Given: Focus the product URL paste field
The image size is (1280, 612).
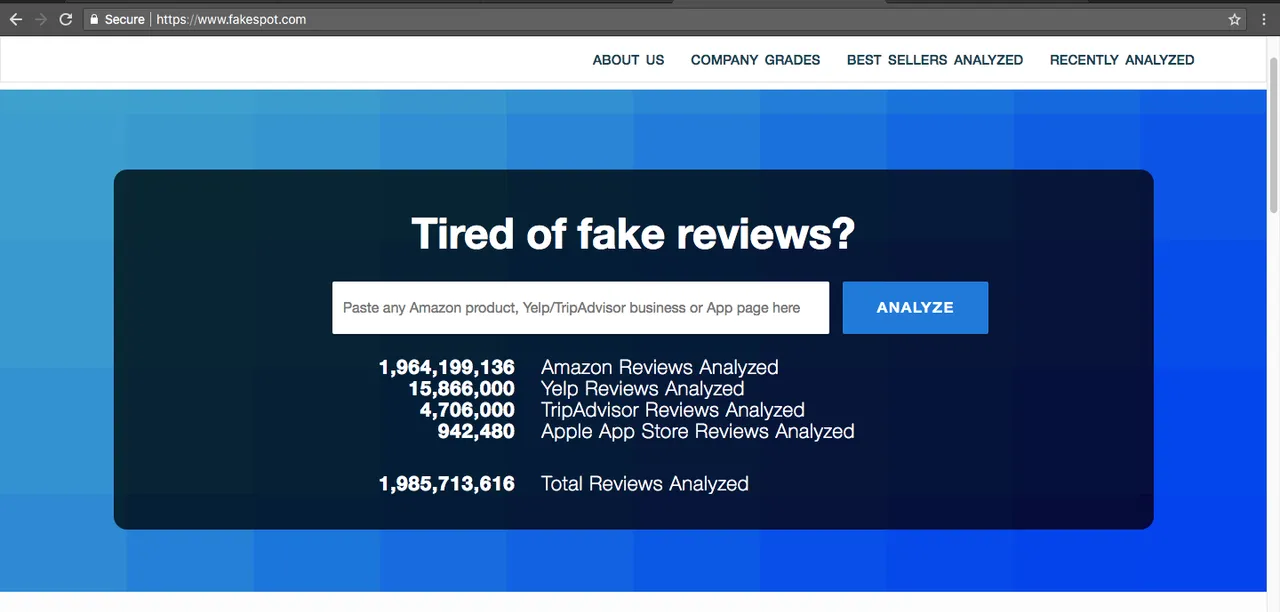Looking at the screenshot, I should click(x=581, y=308).
